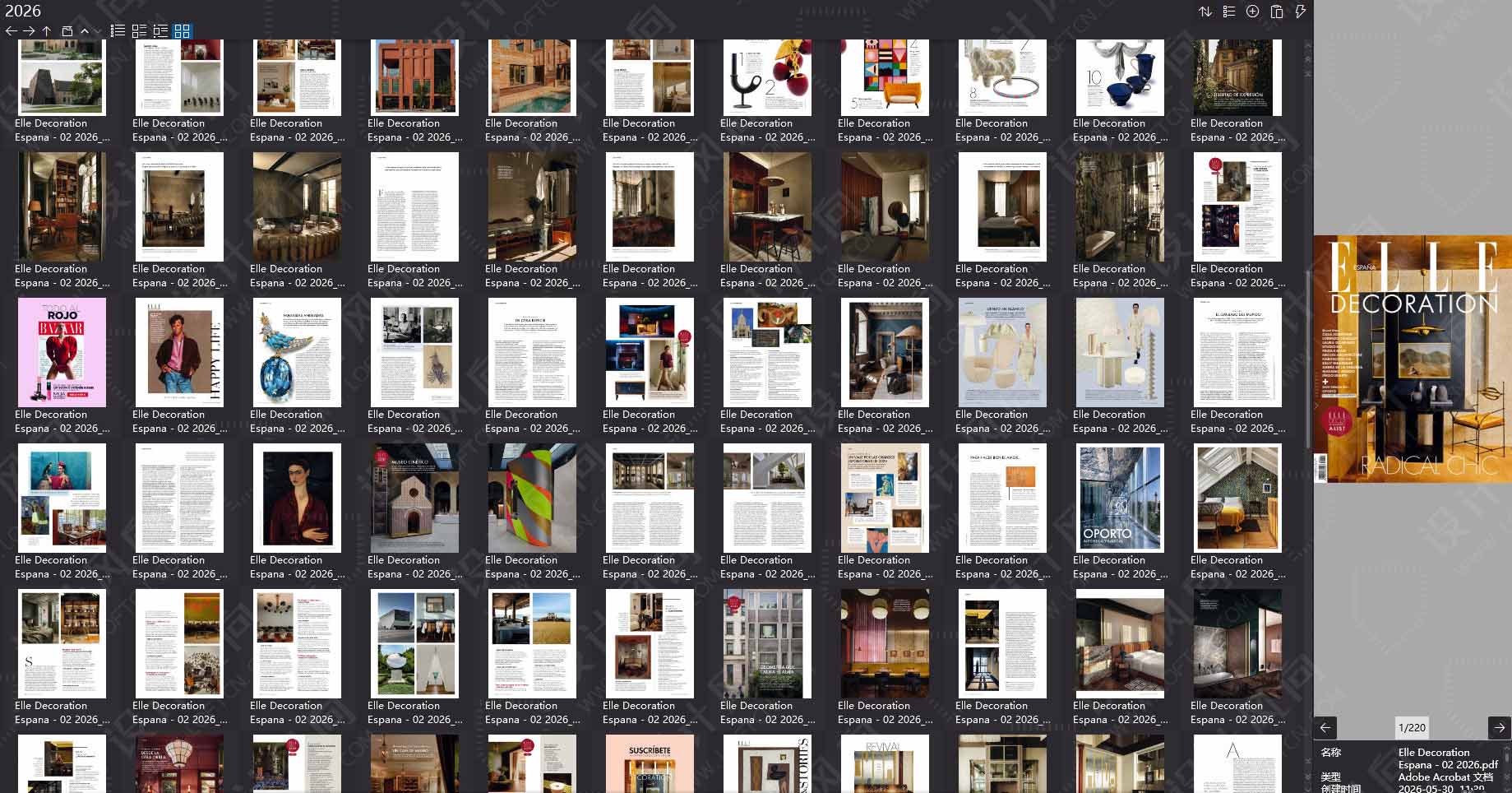
Task: Open the library room with red chairs thumbnail
Action: 62,206
